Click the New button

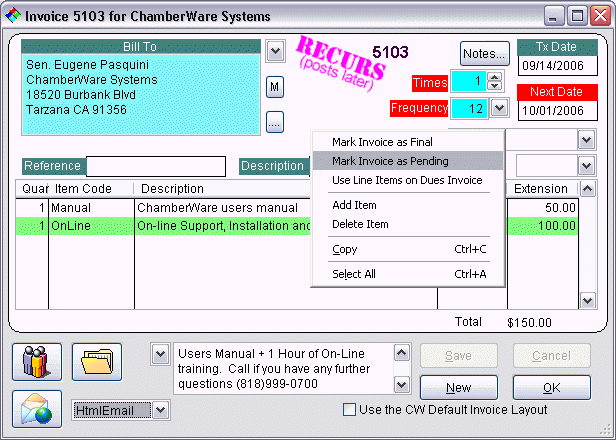[x=459, y=388]
